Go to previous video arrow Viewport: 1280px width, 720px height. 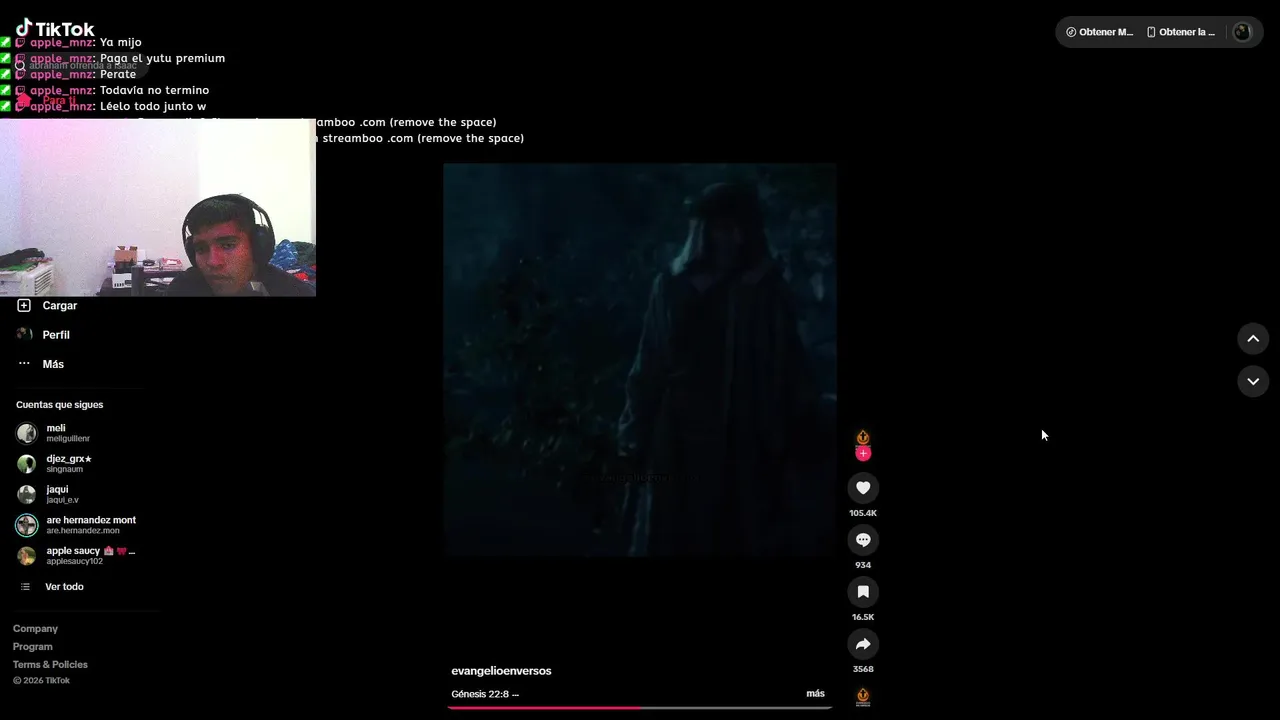(x=1253, y=339)
